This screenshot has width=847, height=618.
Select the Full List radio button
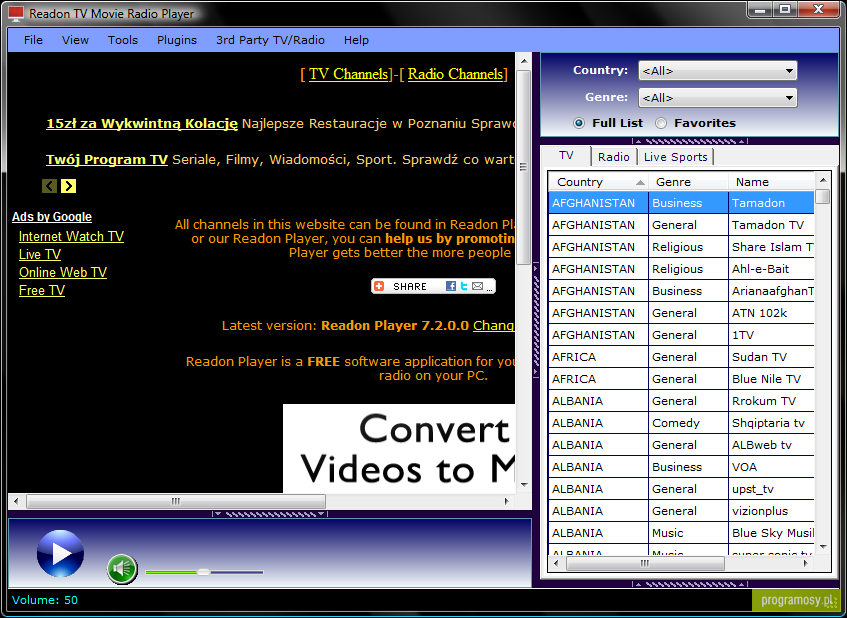click(579, 123)
